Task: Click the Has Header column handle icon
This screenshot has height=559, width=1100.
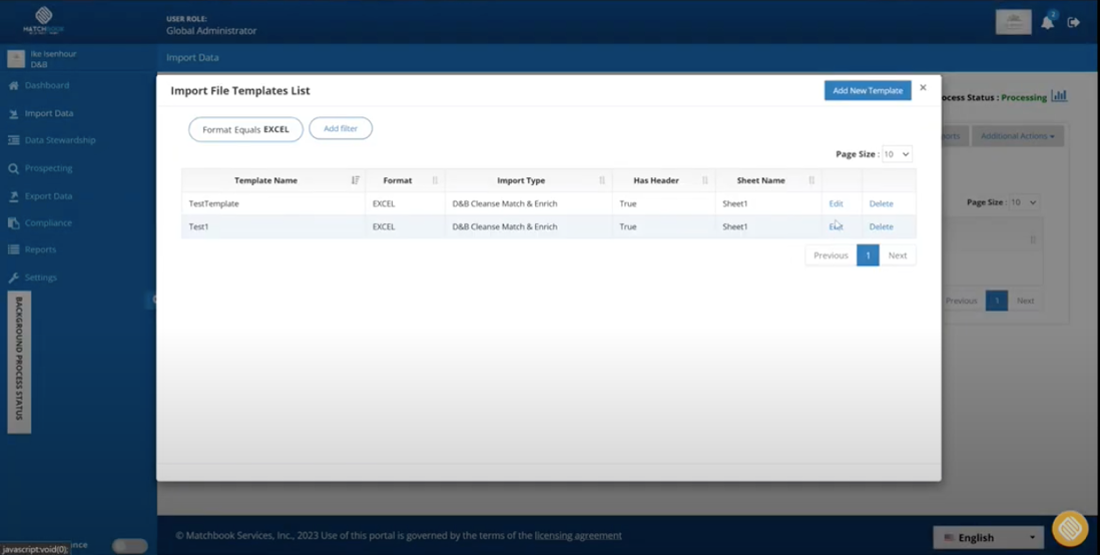Action: pyautogui.click(x=705, y=180)
